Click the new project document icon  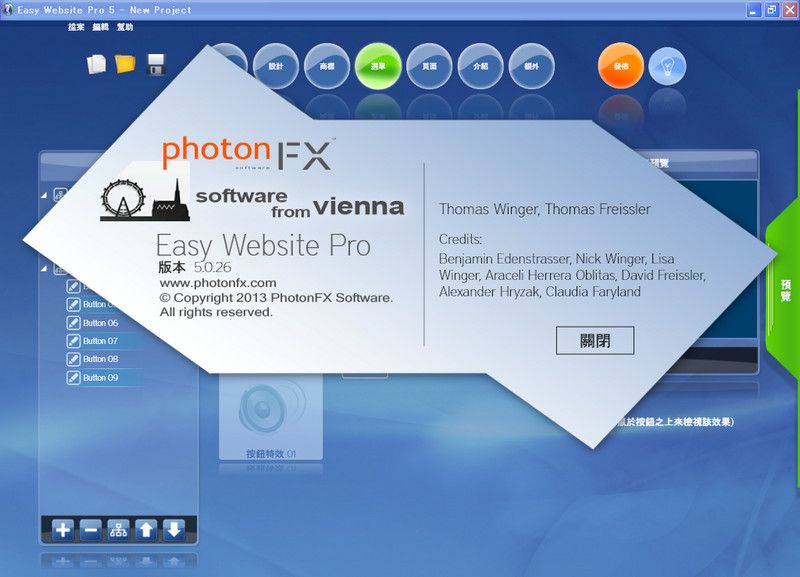(x=96, y=65)
